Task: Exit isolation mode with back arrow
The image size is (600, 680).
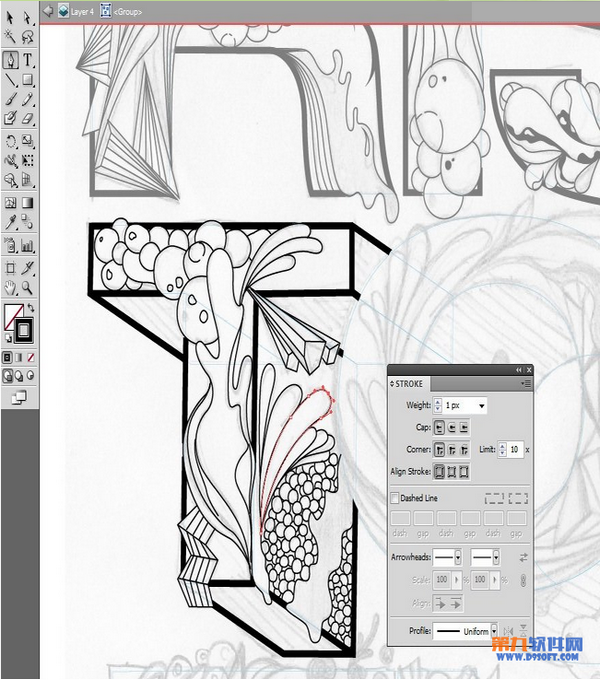Action: [48, 11]
